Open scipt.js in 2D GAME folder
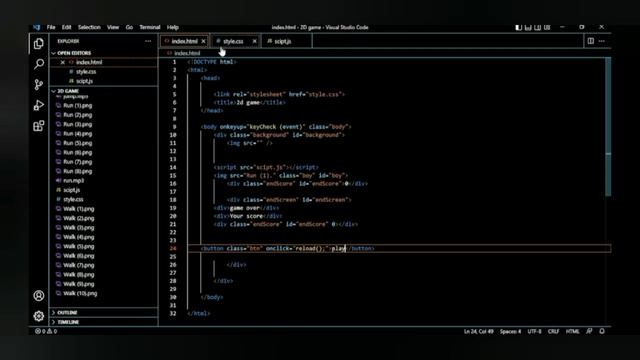This screenshot has height=360, width=640. (71, 190)
